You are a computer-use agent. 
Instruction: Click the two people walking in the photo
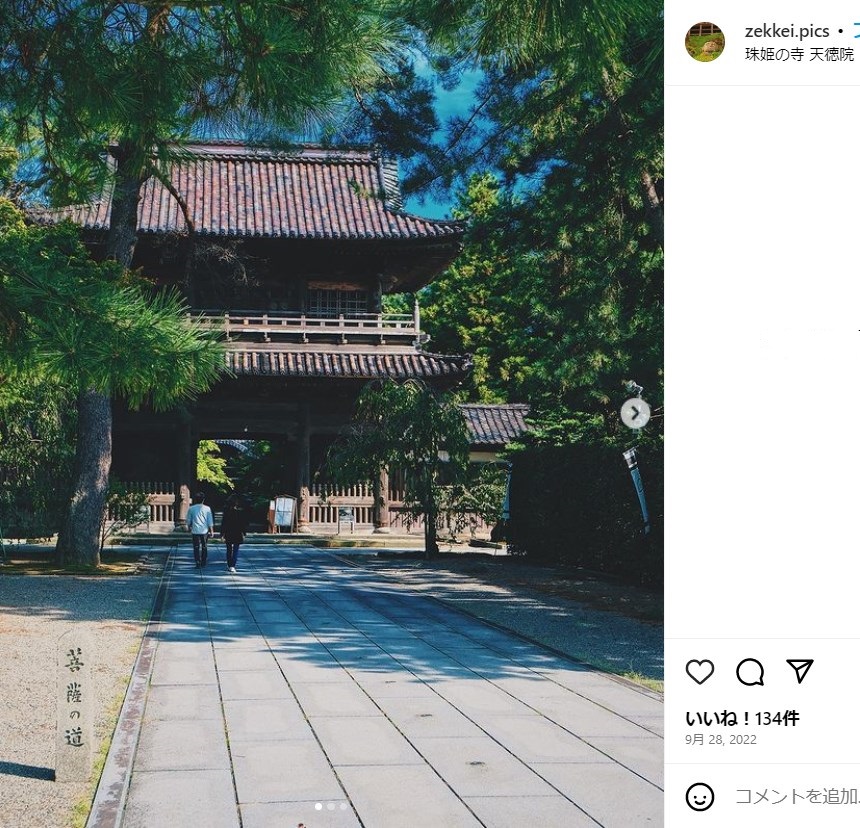tap(216, 531)
